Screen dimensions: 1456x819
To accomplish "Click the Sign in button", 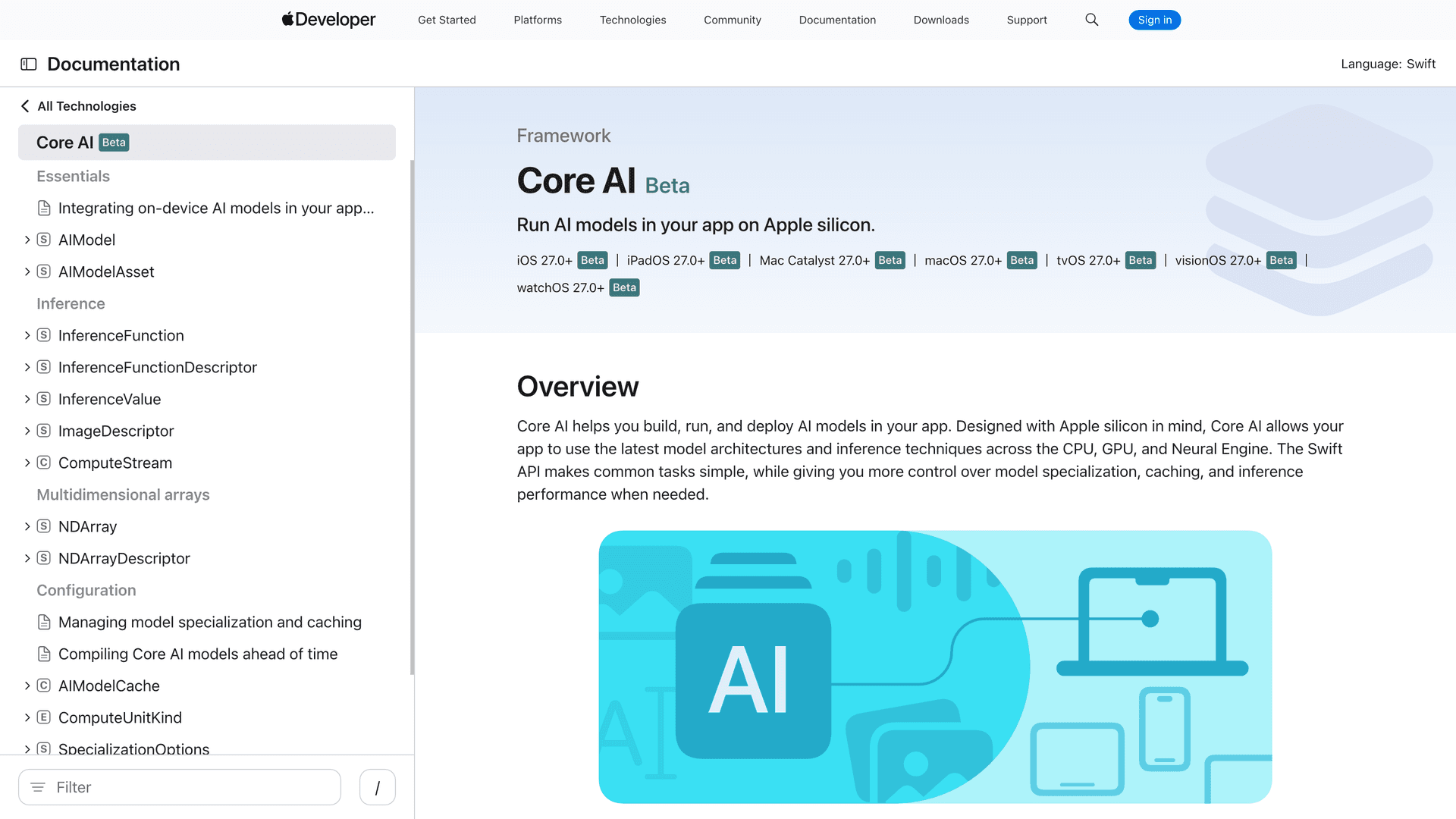I will (x=1154, y=20).
